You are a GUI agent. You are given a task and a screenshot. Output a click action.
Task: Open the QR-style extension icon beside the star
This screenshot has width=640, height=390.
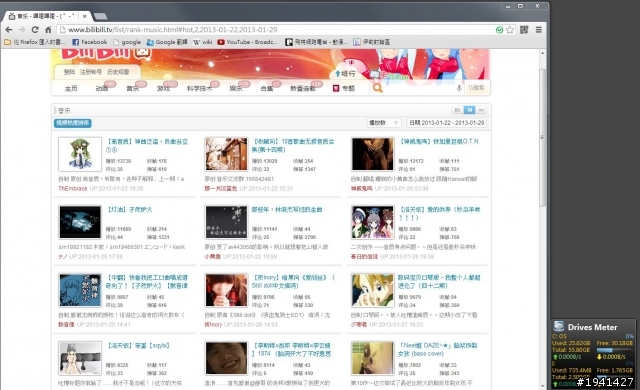click(524, 29)
